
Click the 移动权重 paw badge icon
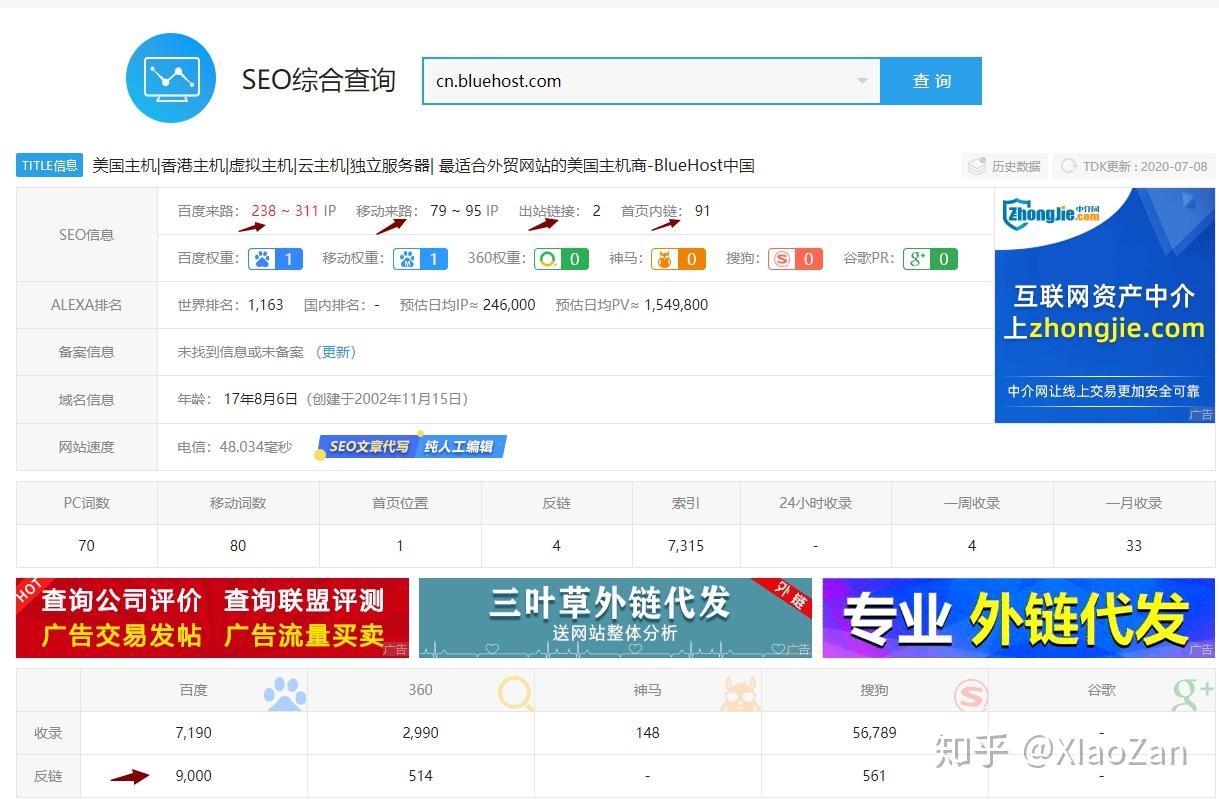[420, 259]
